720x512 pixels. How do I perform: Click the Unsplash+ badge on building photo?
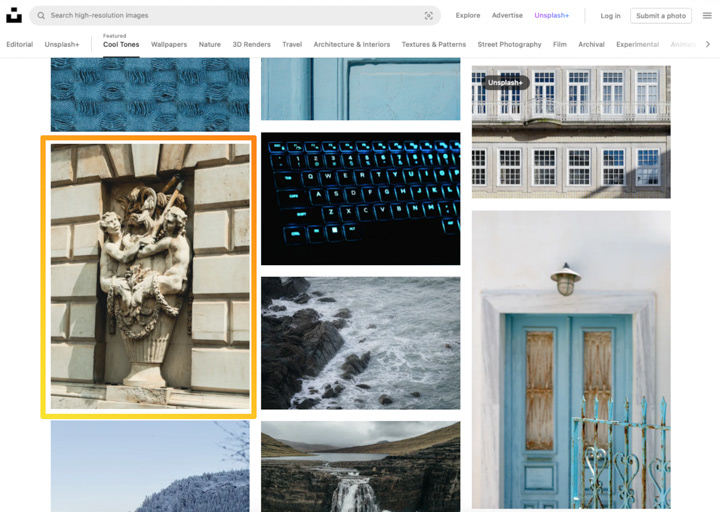click(x=505, y=83)
